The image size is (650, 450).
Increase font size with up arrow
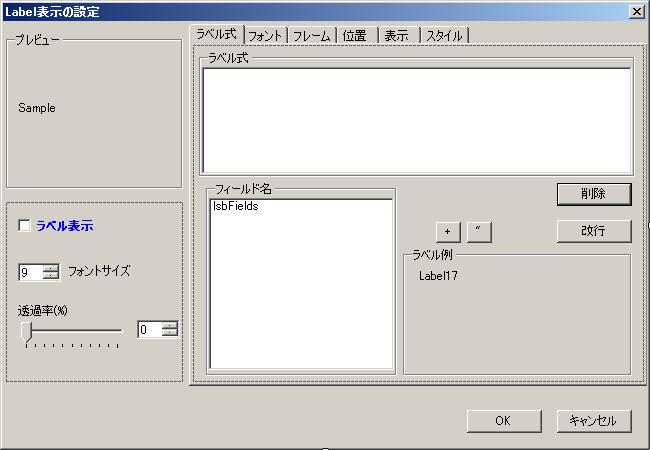[x=51, y=267]
